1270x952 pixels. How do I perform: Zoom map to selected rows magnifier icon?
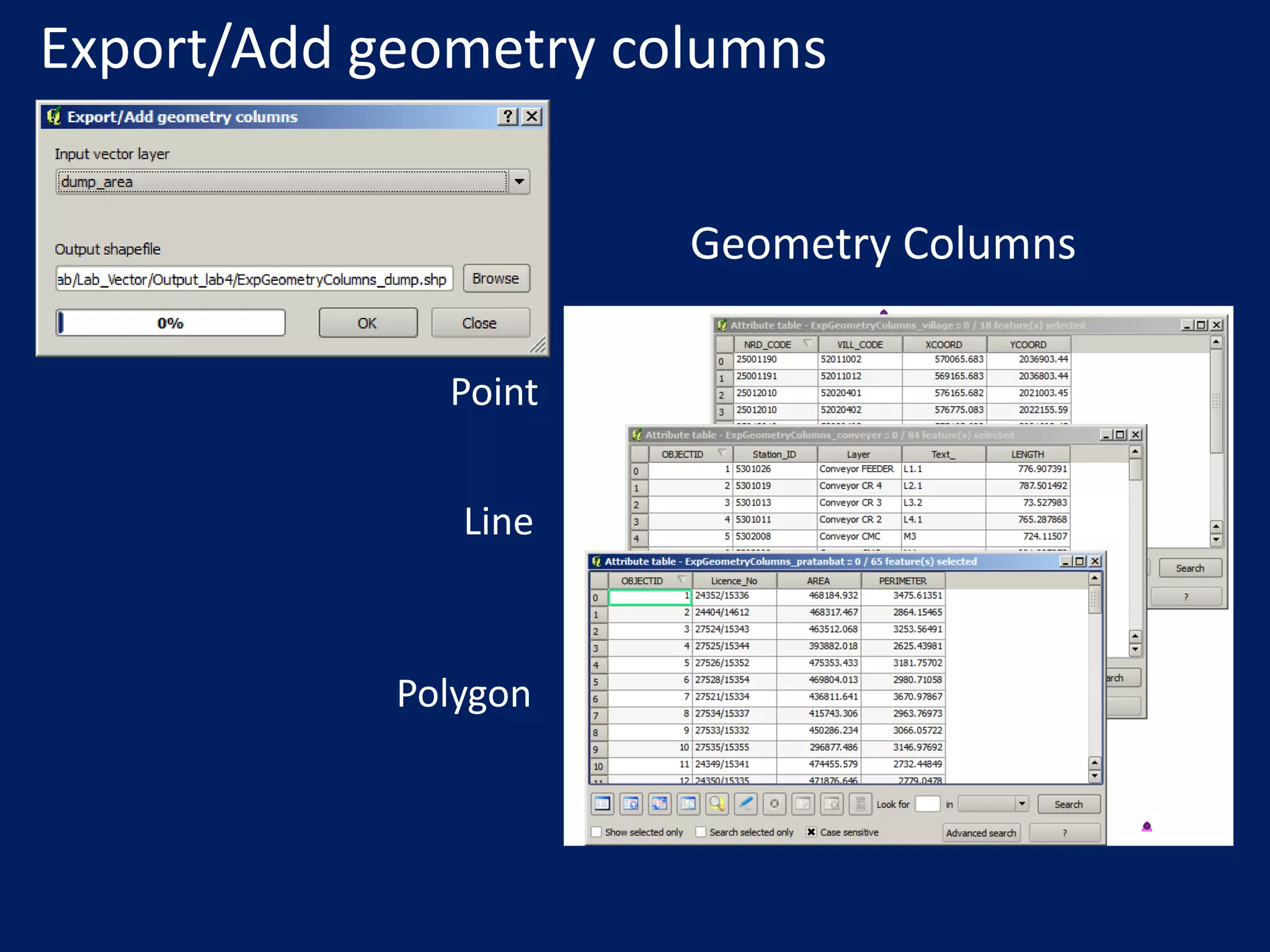[717, 804]
